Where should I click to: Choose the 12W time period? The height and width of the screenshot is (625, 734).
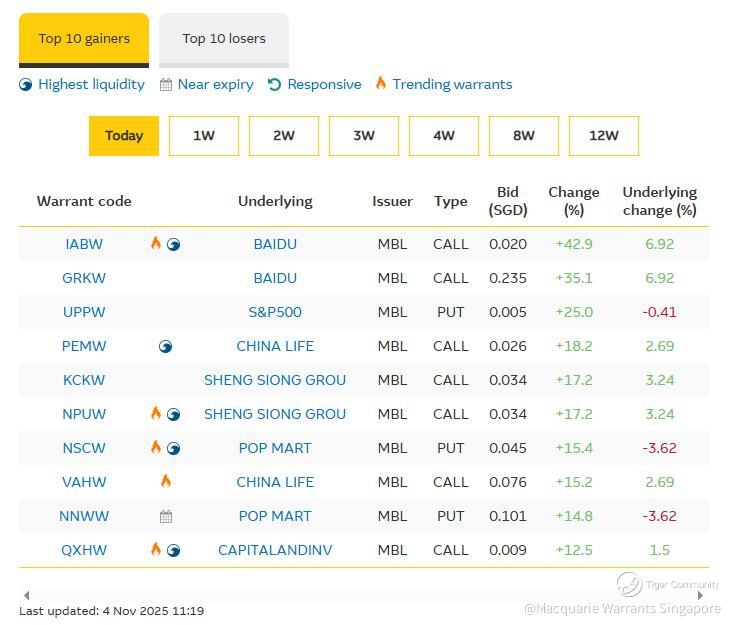point(604,136)
